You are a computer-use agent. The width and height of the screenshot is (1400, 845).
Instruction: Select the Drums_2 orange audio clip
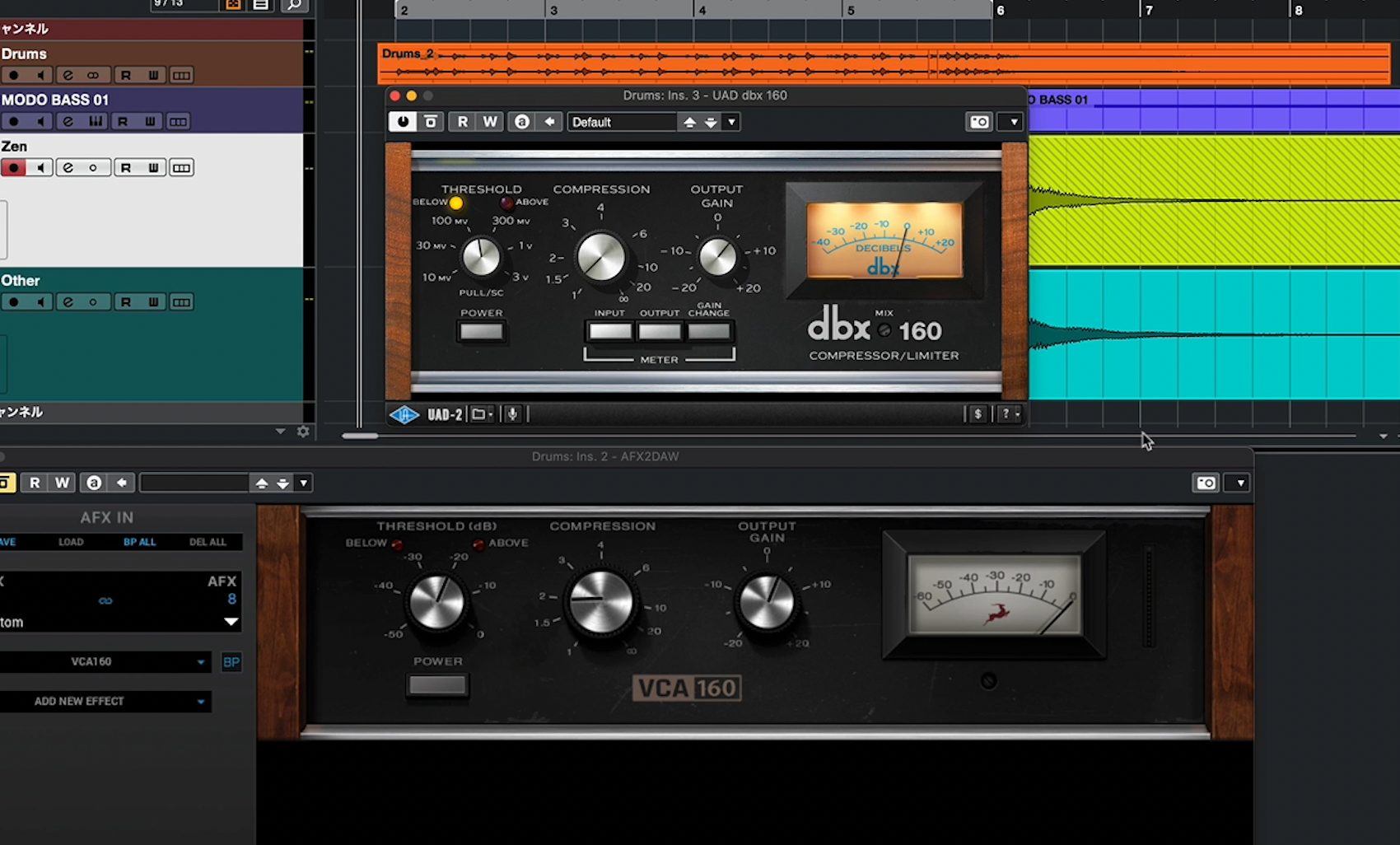(884, 63)
